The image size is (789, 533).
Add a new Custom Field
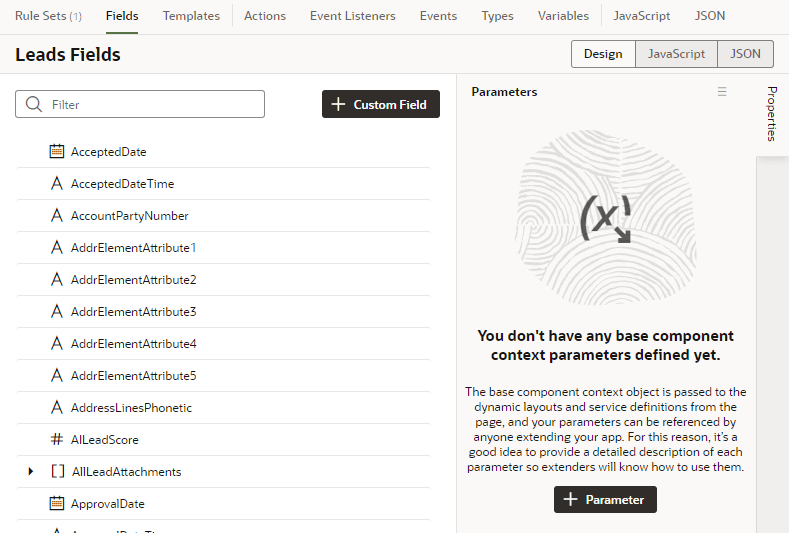tap(381, 104)
